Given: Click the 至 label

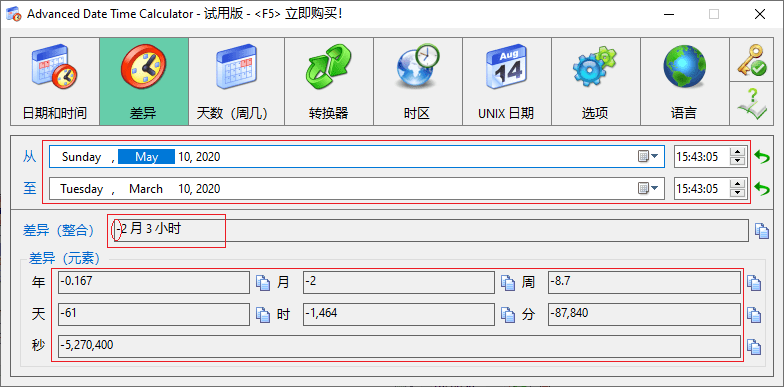Looking at the screenshot, I should click(x=30, y=189).
